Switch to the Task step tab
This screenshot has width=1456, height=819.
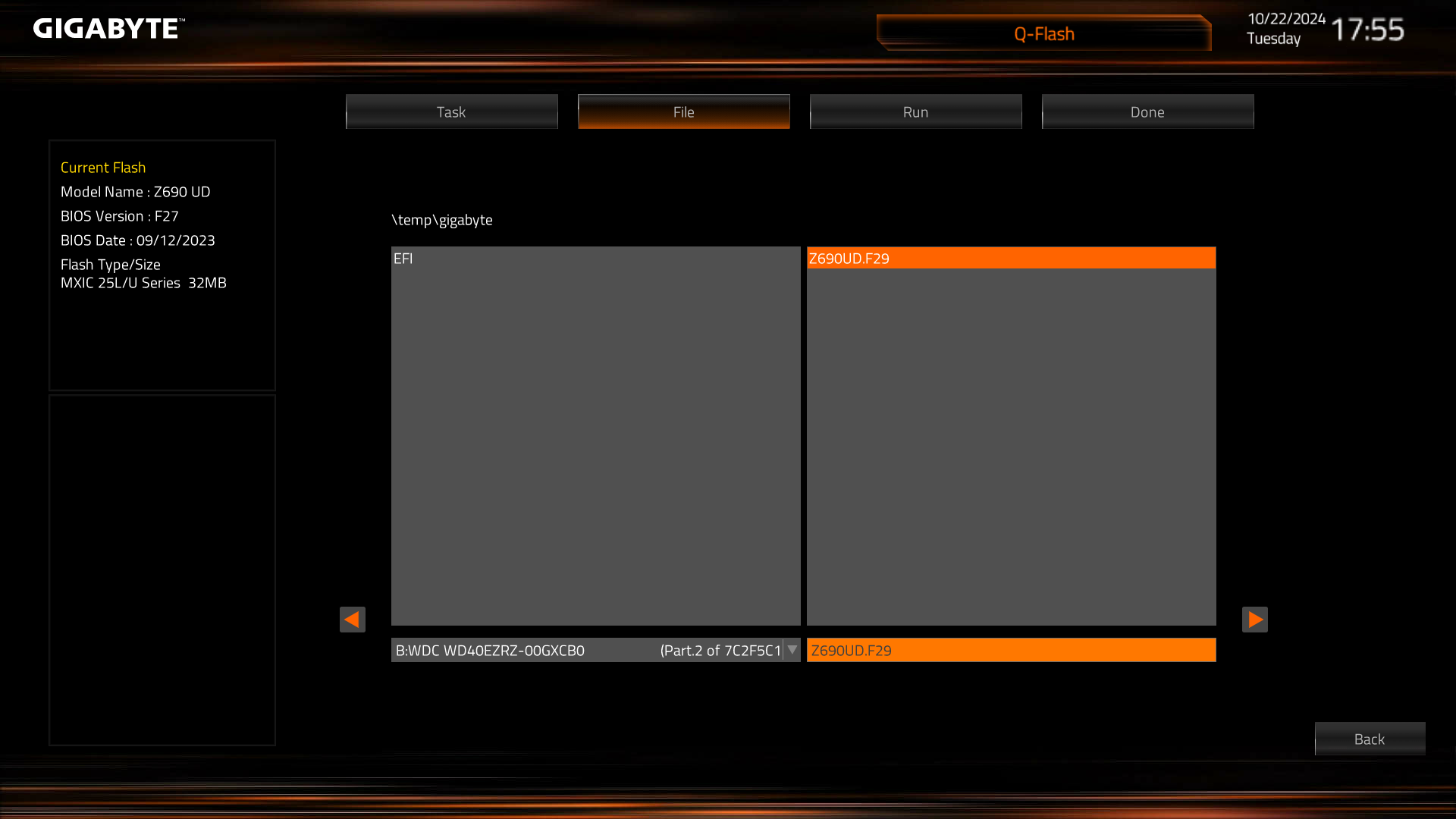click(451, 112)
